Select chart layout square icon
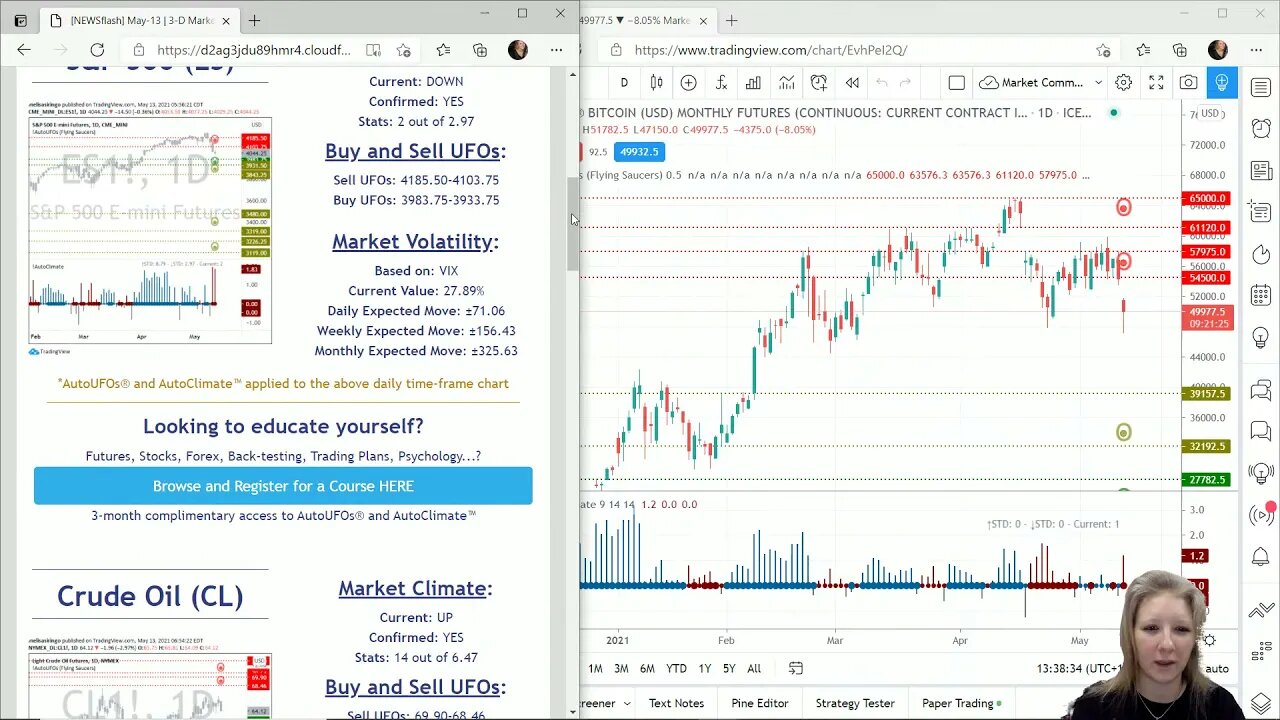Viewport: 1280px width, 720px height. [956, 83]
